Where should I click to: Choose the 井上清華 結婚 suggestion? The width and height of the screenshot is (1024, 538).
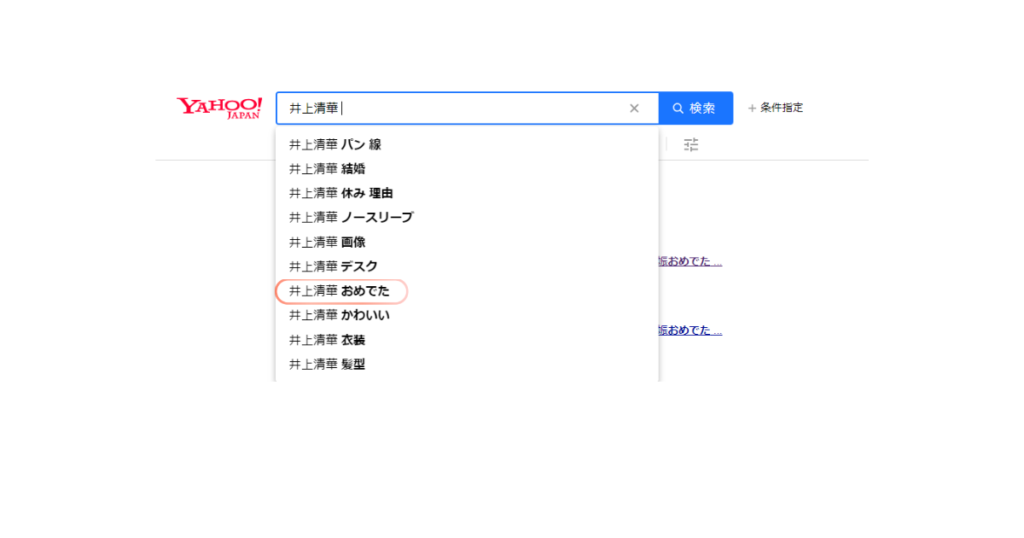[327, 168]
